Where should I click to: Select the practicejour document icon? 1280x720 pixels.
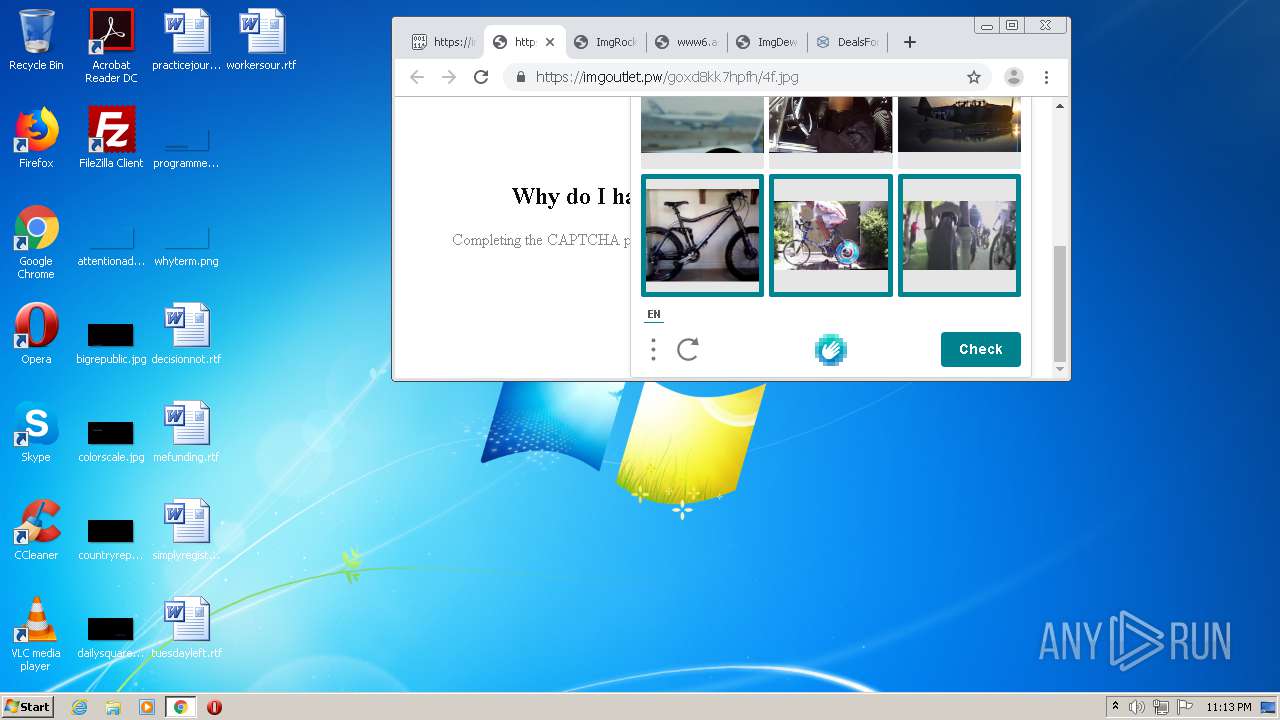tap(186, 40)
